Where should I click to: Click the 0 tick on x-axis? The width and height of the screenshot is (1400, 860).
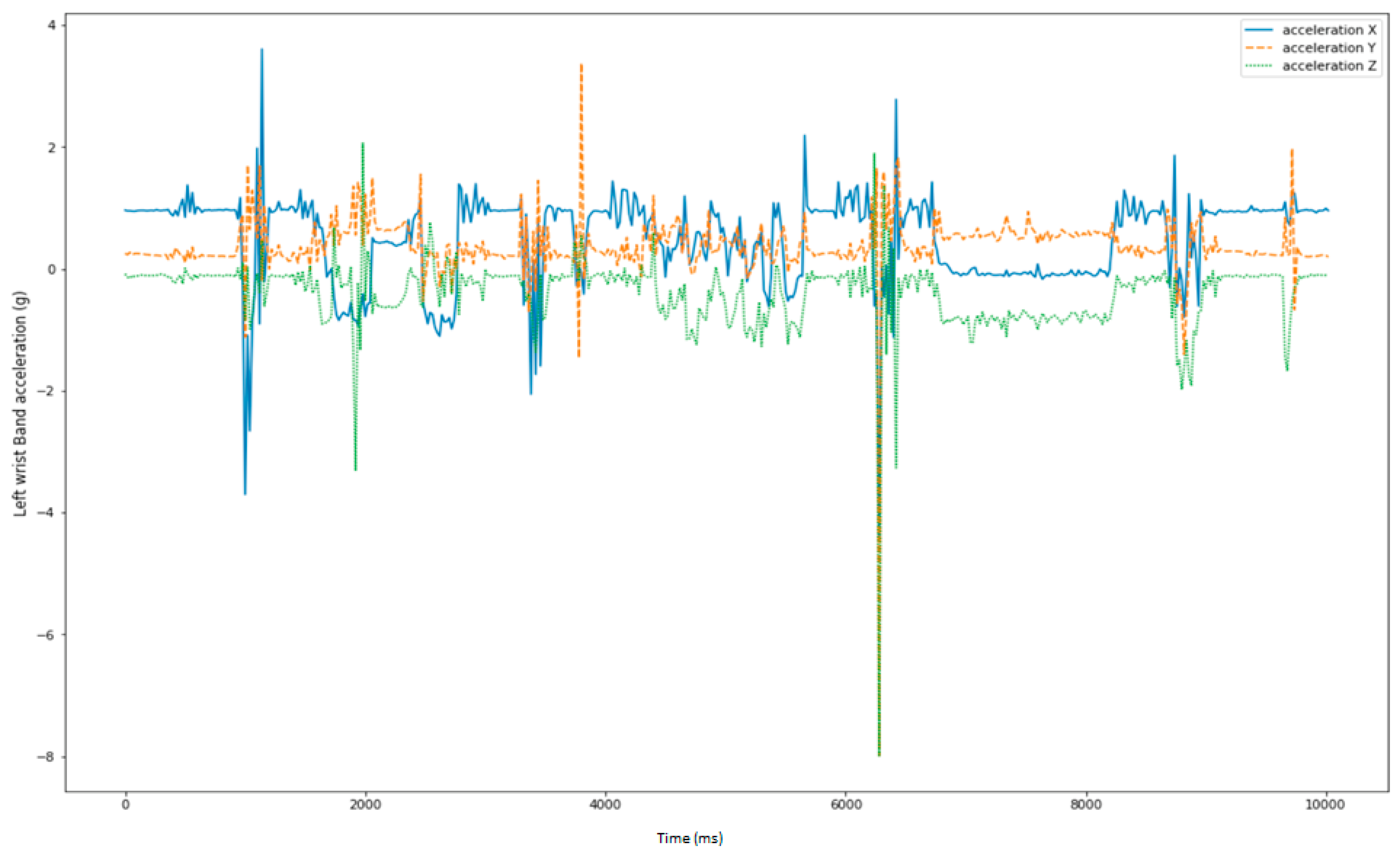click(x=125, y=805)
